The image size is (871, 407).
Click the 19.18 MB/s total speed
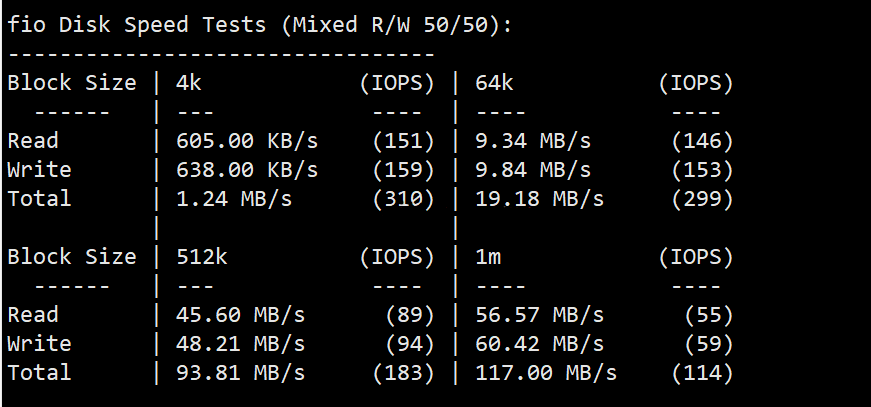(539, 199)
